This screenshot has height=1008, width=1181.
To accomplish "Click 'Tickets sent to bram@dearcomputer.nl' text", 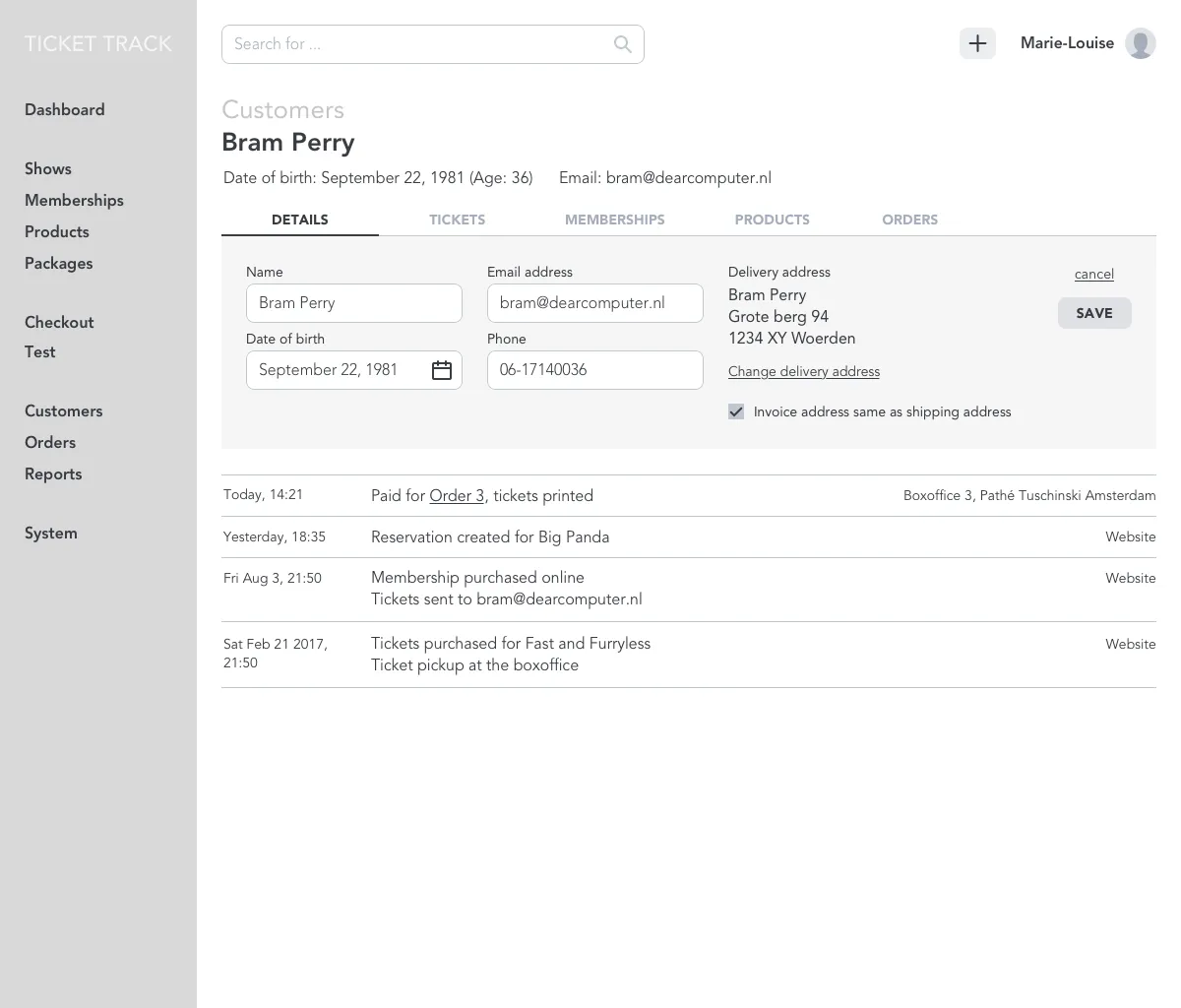I will pyautogui.click(x=507, y=598).
